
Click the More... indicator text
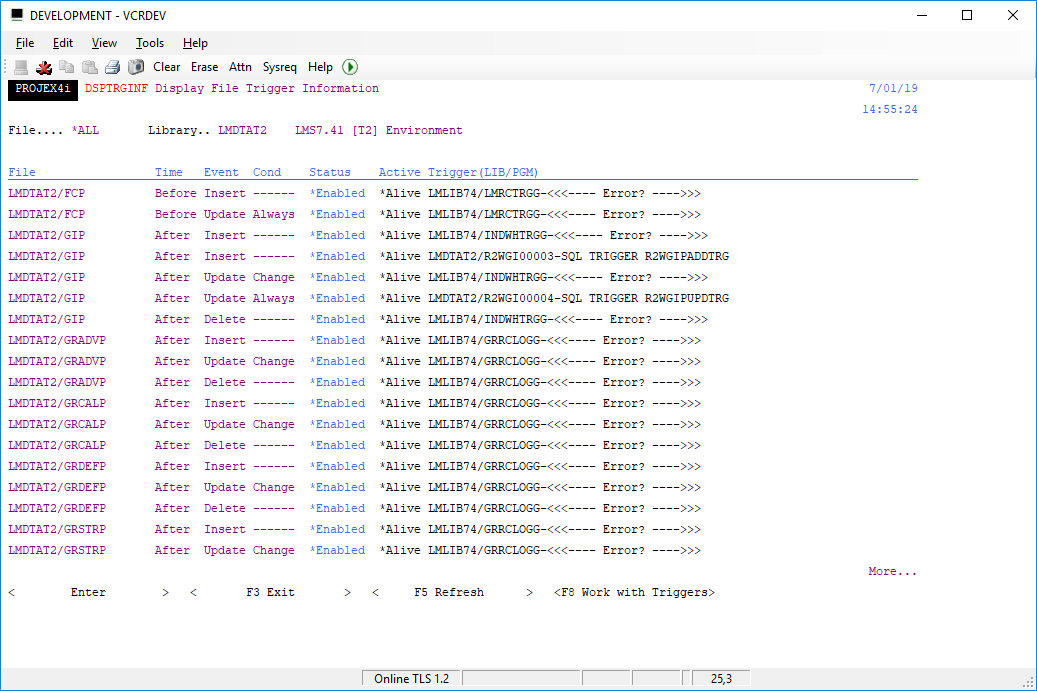click(x=893, y=571)
